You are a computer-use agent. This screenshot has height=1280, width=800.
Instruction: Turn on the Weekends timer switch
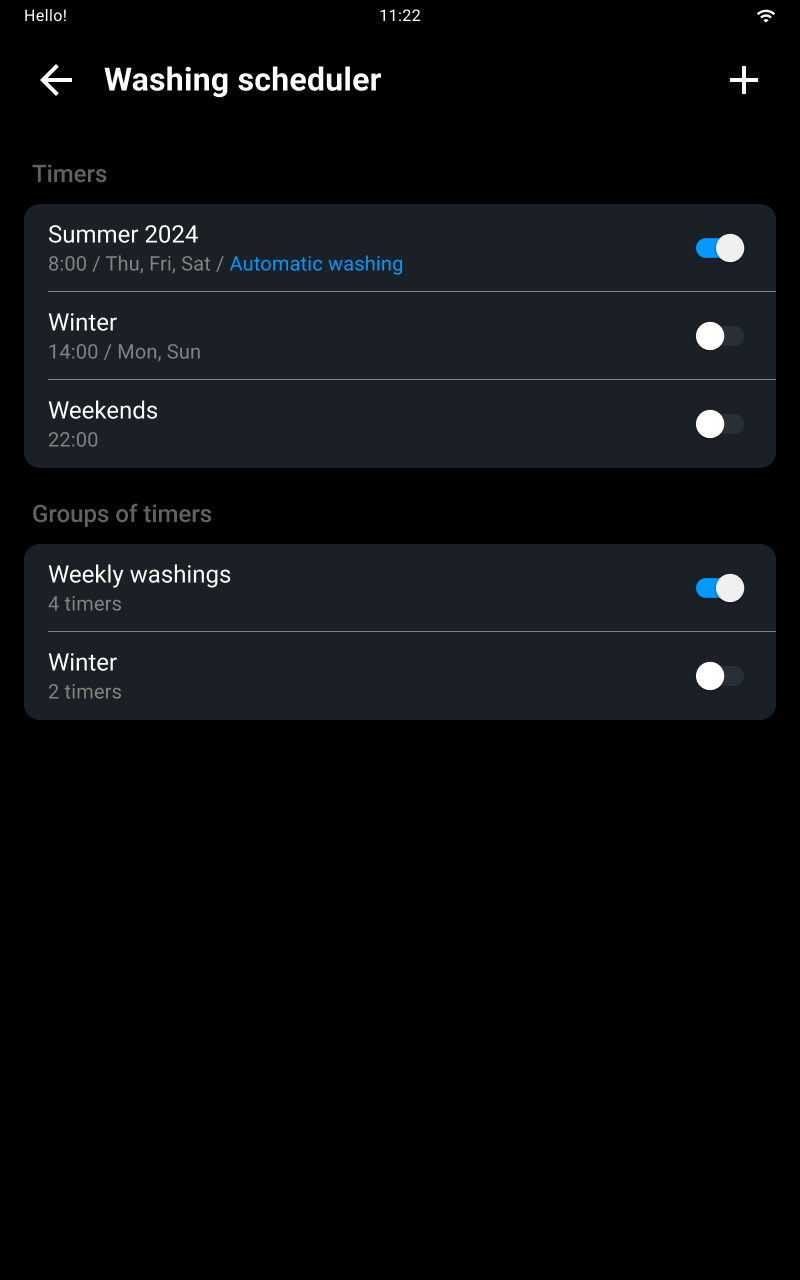[720, 424]
